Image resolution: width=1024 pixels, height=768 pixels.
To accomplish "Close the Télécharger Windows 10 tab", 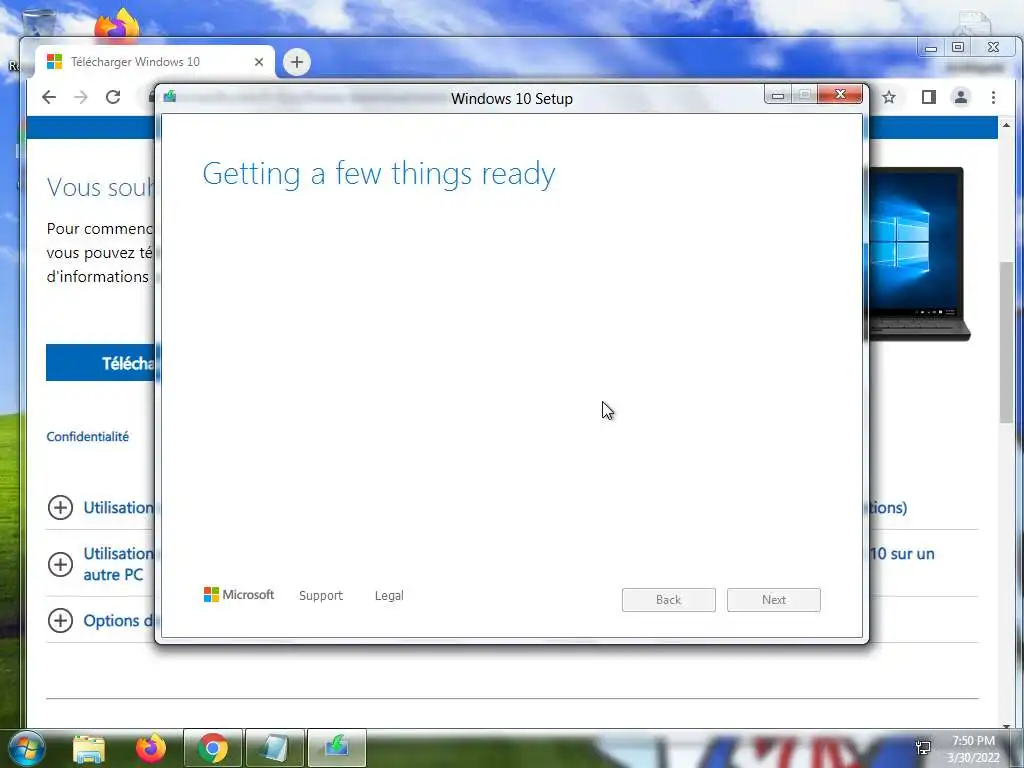I will coord(259,62).
